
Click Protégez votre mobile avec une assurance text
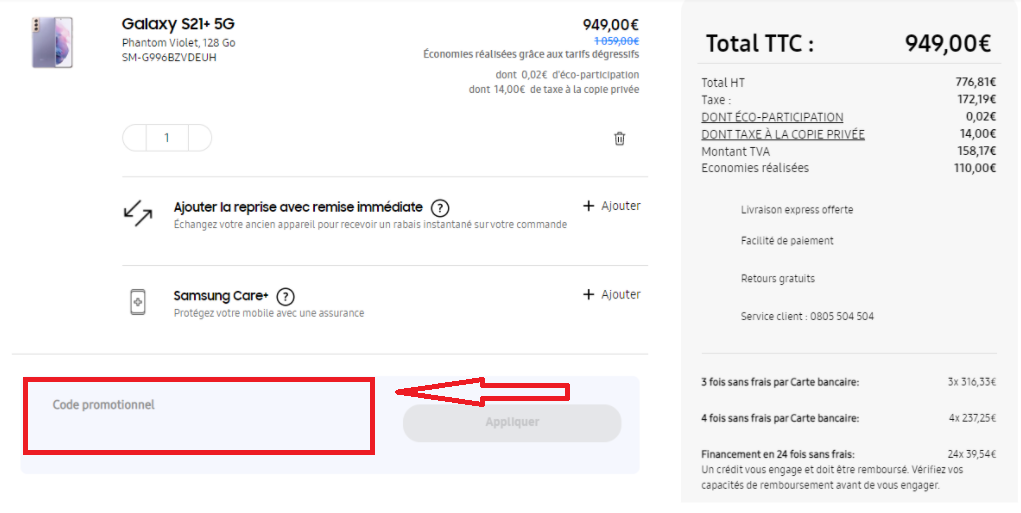pyautogui.click(x=269, y=313)
